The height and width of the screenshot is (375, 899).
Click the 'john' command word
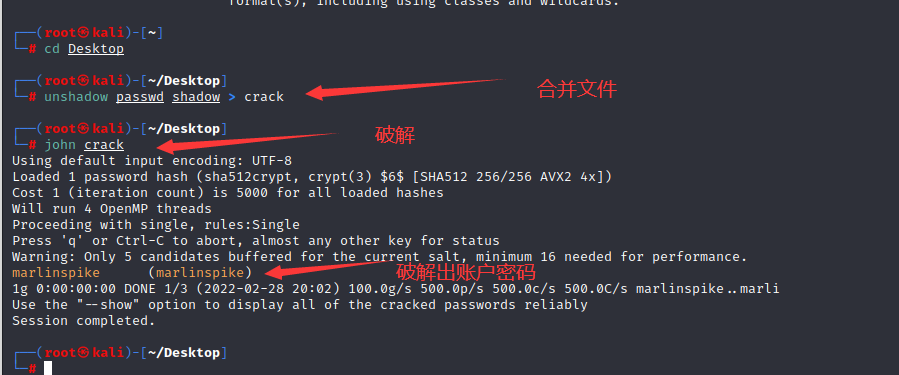60,145
